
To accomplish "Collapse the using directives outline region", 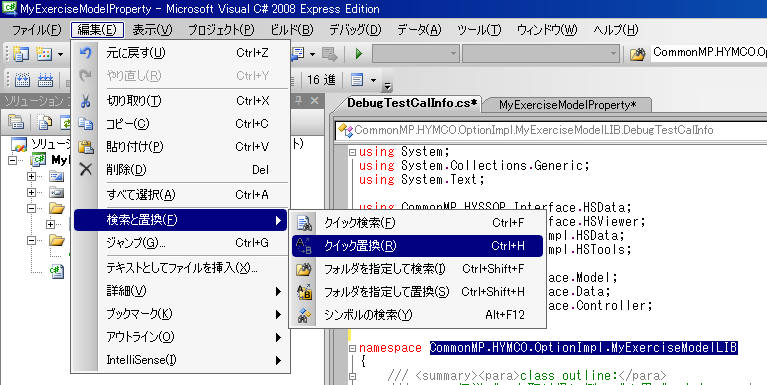I will [352, 152].
